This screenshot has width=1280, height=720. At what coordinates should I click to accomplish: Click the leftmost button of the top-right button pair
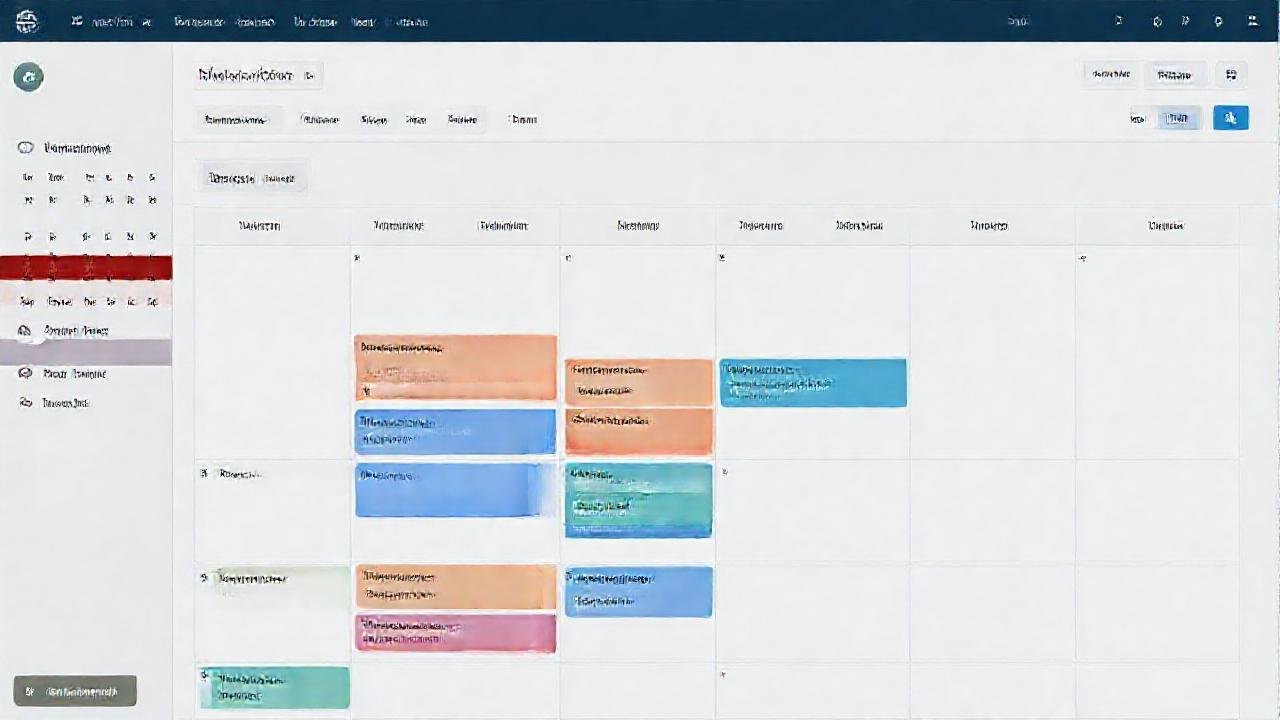coord(1110,74)
